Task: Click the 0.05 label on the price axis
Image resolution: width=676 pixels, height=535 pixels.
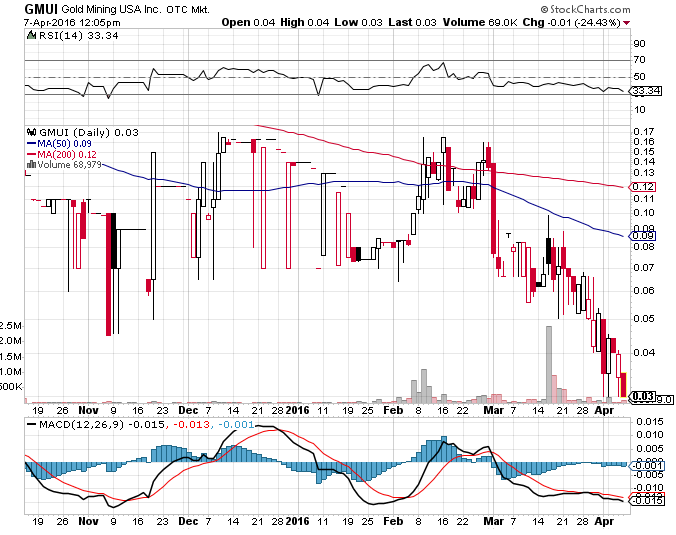Action: pos(644,319)
